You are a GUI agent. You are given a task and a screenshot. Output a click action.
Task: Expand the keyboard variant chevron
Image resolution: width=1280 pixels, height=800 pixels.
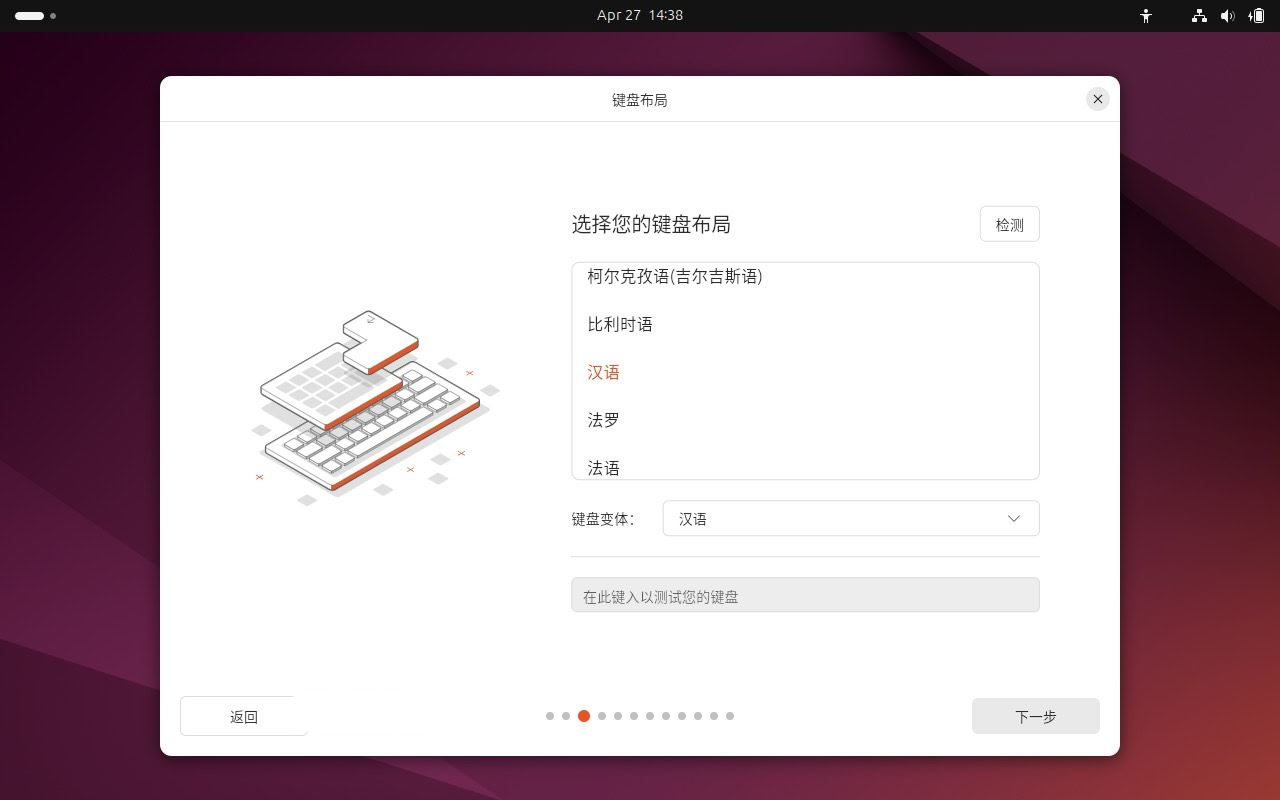pyautogui.click(x=1014, y=518)
